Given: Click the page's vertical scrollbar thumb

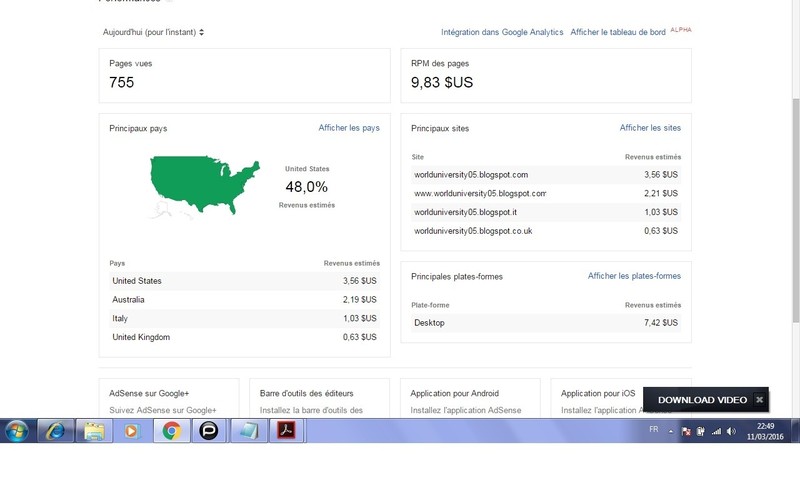Looking at the screenshot, I should (795, 210).
